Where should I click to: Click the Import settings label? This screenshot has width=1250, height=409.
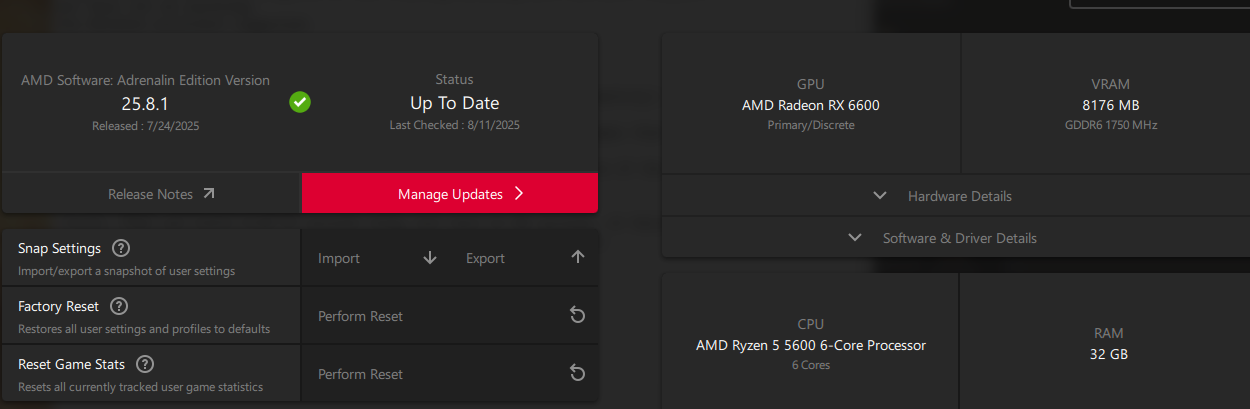339,258
